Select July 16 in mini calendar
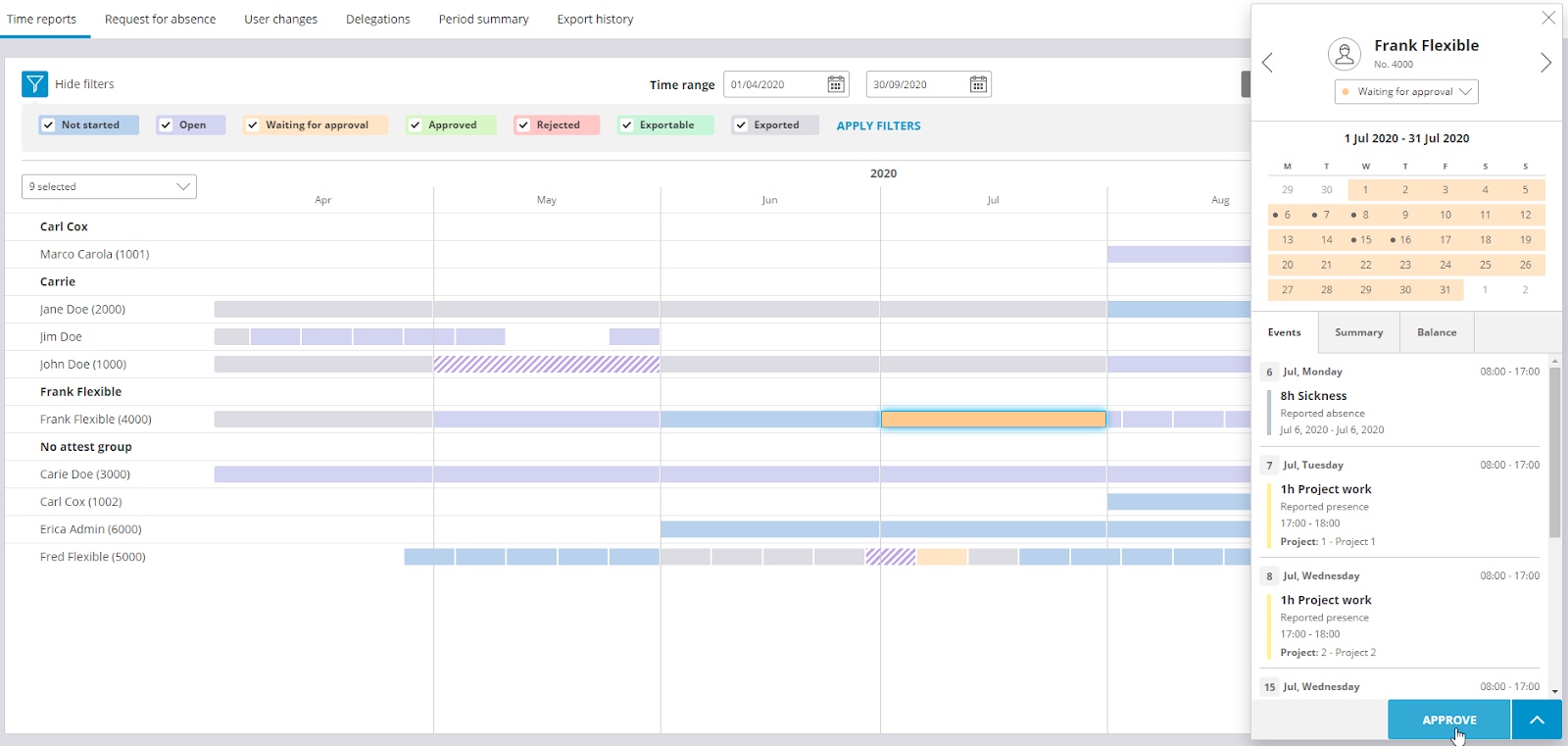Image resolution: width=1568 pixels, height=746 pixels. [x=1405, y=239]
